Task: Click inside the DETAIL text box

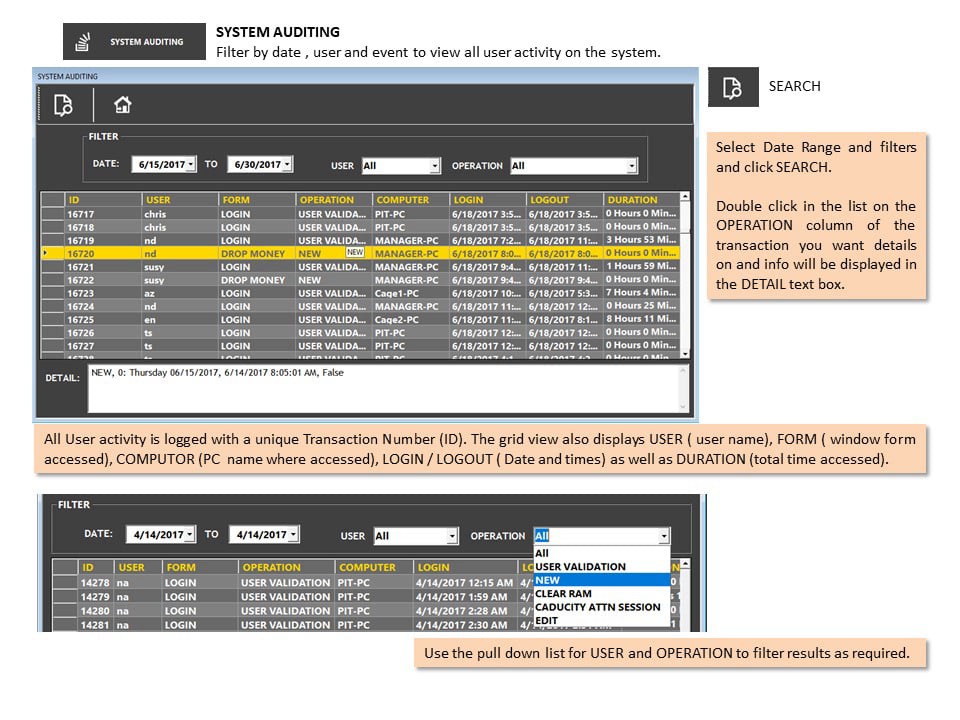Action: (x=388, y=388)
